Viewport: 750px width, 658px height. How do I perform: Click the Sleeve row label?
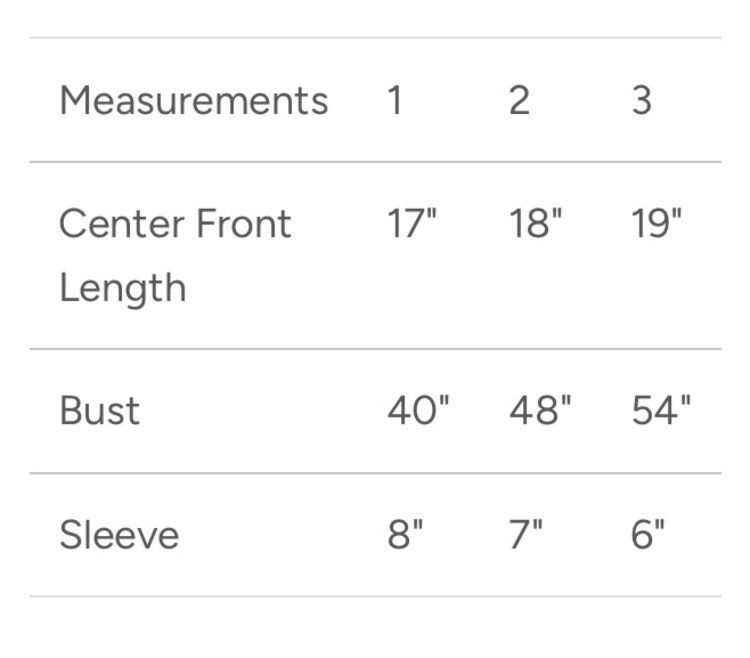[x=119, y=535]
